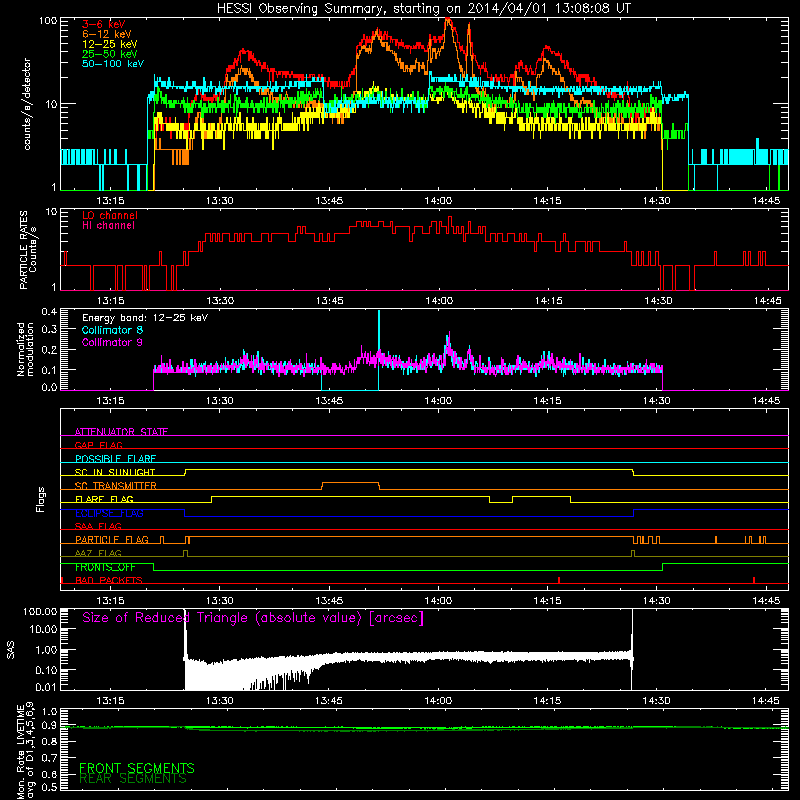The image size is (800, 800).
Task: Click the 'Size of Reduced Triangle' panel title
Action: click(x=253, y=618)
